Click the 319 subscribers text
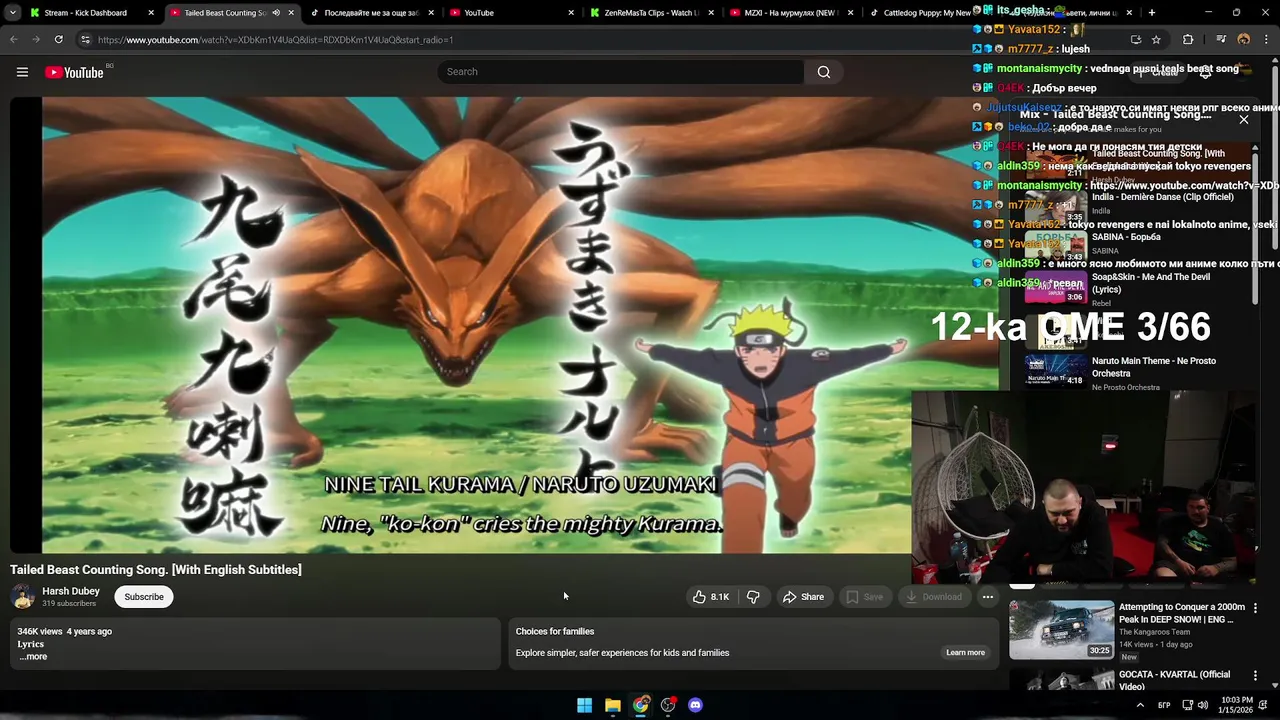Image resolution: width=1280 pixels, height=720 pixels. click(x=69, y=604)
